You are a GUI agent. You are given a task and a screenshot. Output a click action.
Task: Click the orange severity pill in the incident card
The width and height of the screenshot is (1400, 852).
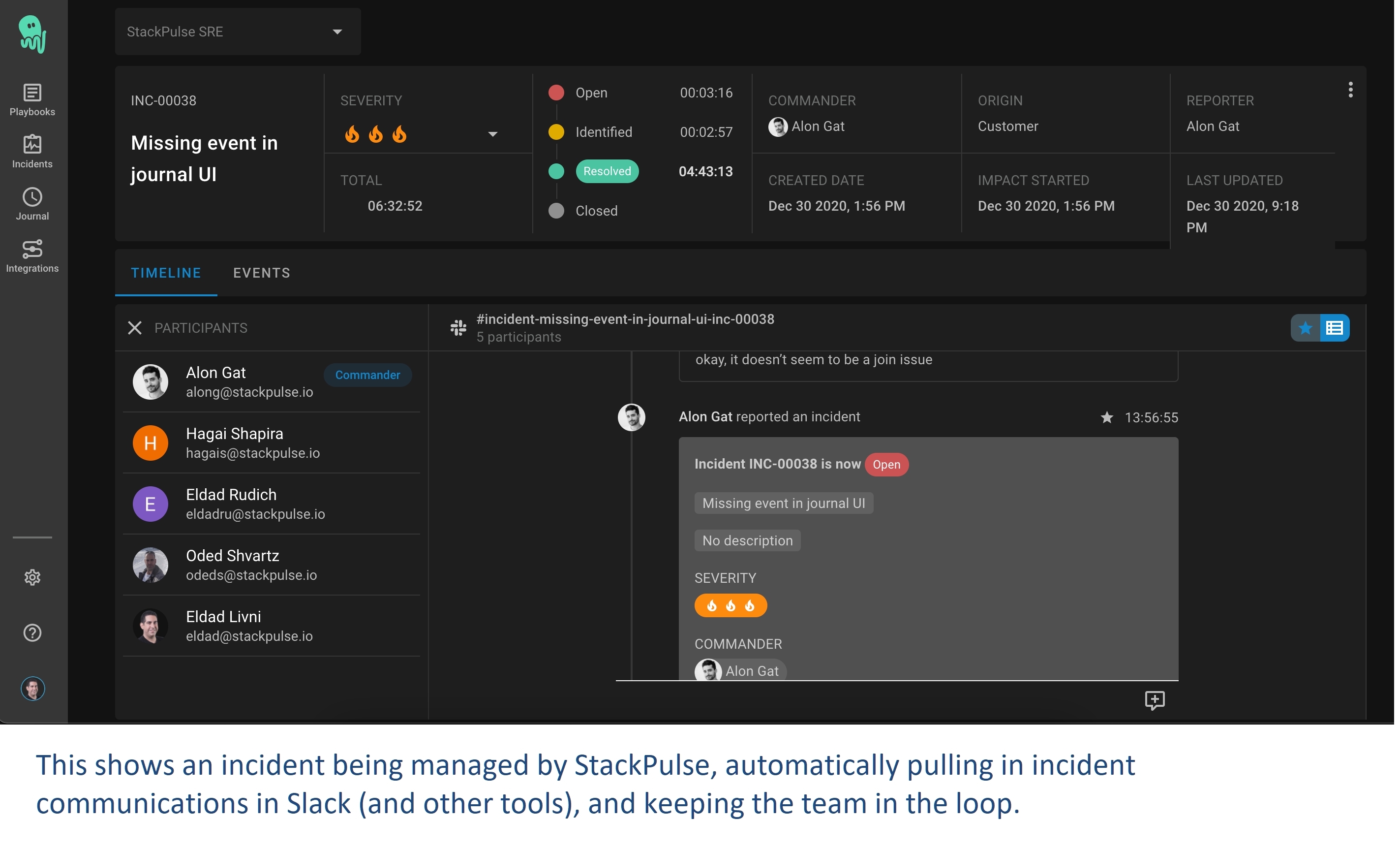click(730, 605)
